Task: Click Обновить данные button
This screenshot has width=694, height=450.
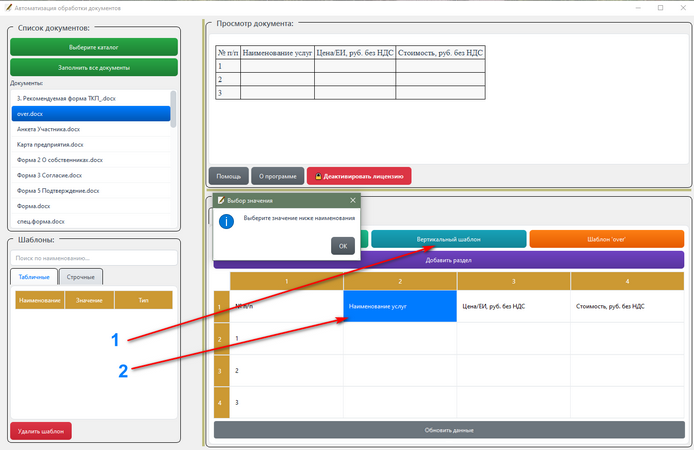Action: click(x=449, y=430)
